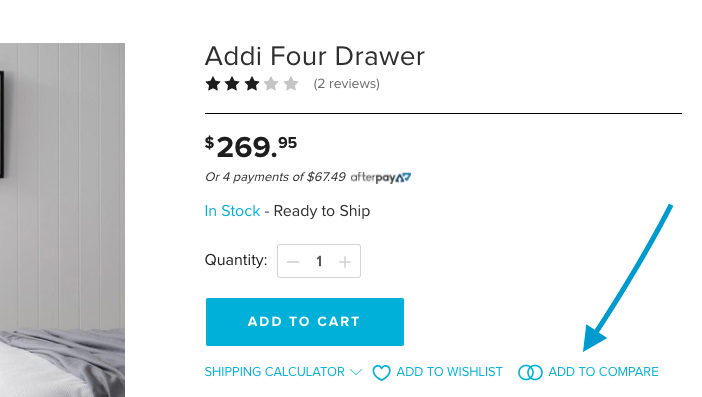Image resolution: width=702 pixels, height=397 pixels.
Task: Click the 4 payments Afterpay text
Action: pos(275,177)
